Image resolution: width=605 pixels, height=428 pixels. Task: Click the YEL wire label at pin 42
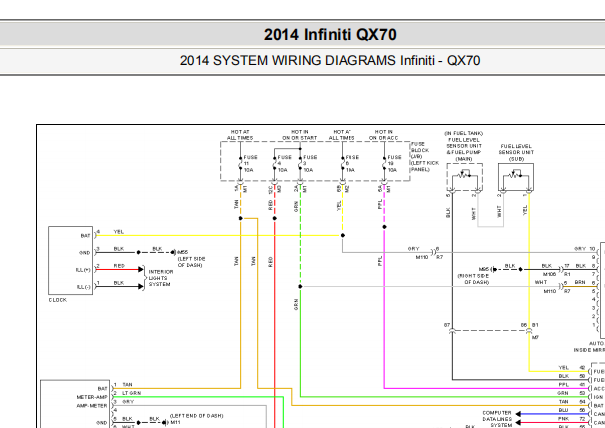pyautogui.click(x=563, y=368)
